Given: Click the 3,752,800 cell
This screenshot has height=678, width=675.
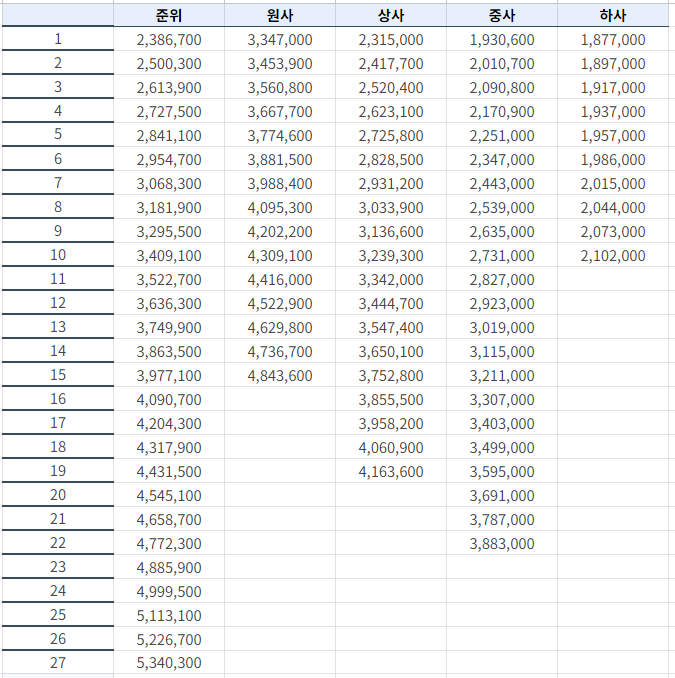Looking at the screenshot, I should [x=391, y=376].
